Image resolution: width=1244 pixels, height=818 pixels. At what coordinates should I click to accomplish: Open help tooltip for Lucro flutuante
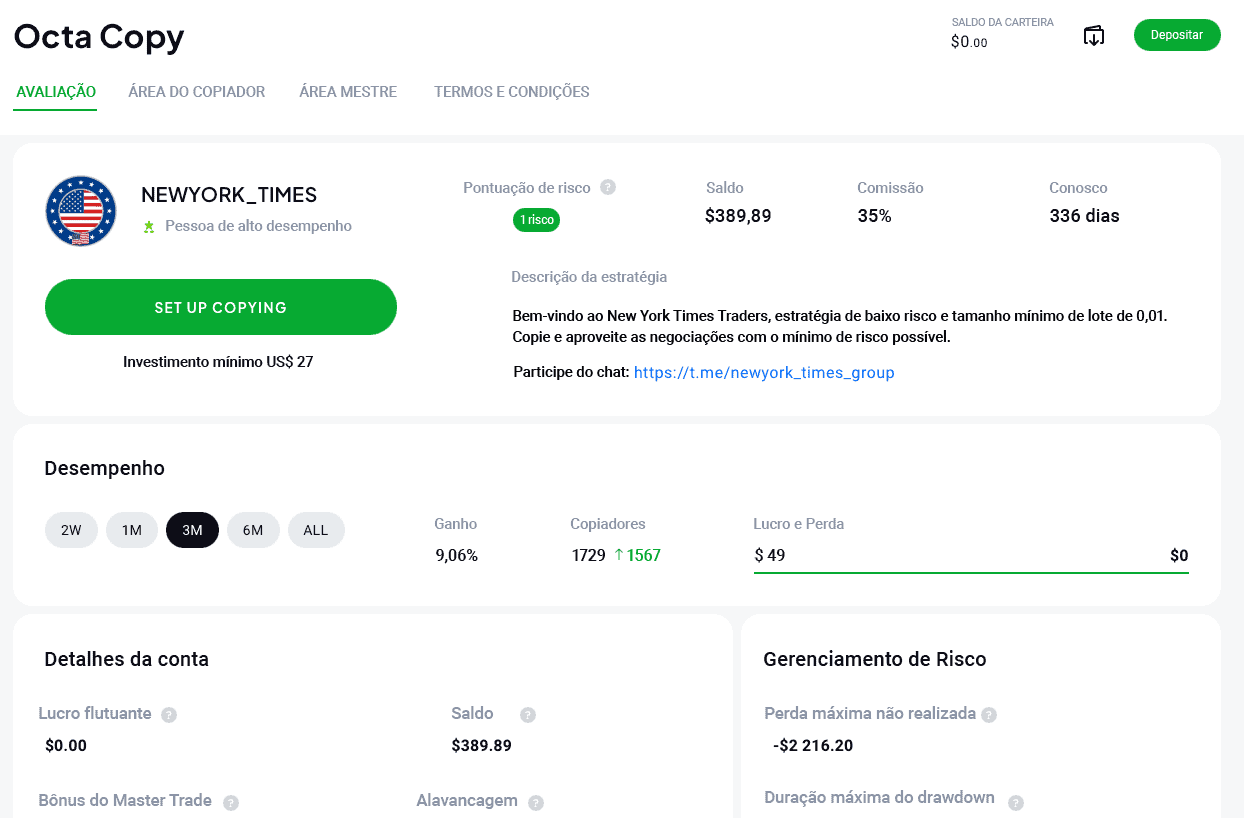coord(168,714)
